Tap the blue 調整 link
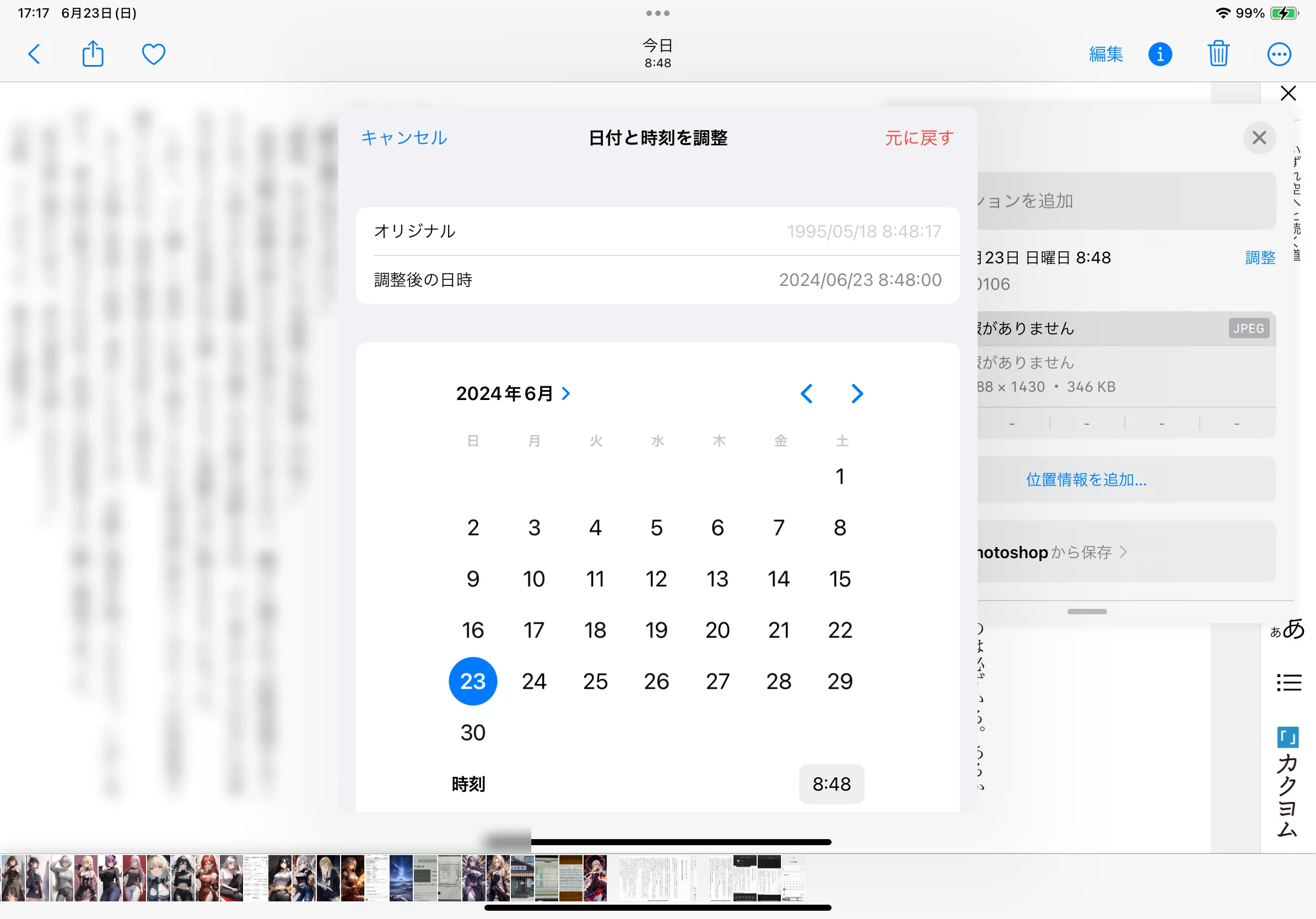The image size is (1316, 919). tap(1260, 258)
